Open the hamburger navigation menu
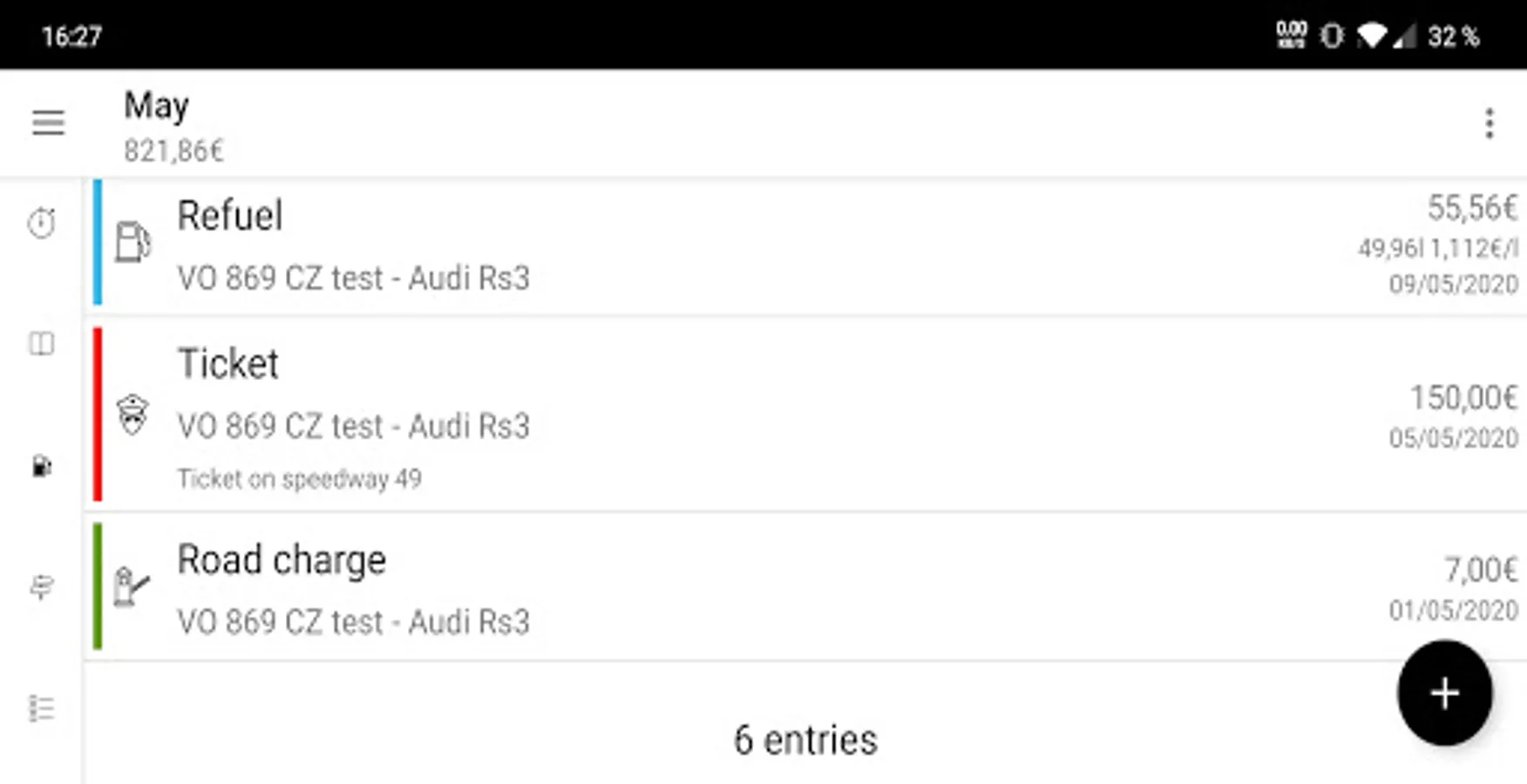 (x=48, y=122)
